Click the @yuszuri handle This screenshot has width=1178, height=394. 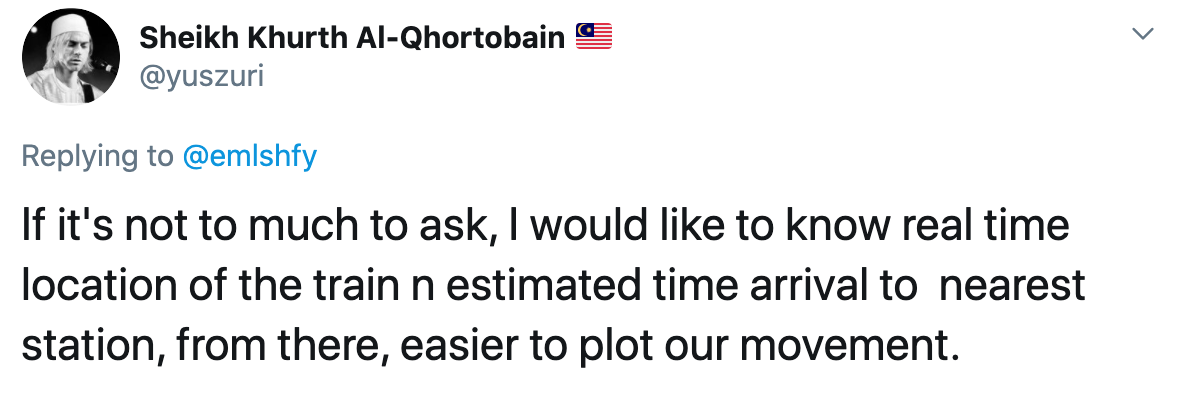coord(201,75)
